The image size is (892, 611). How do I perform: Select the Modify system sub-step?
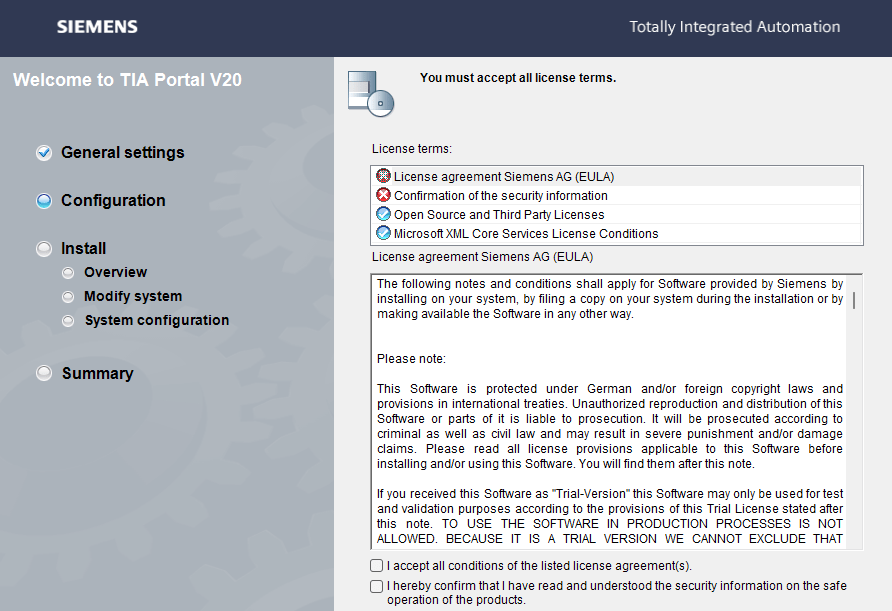click(133, 296)
